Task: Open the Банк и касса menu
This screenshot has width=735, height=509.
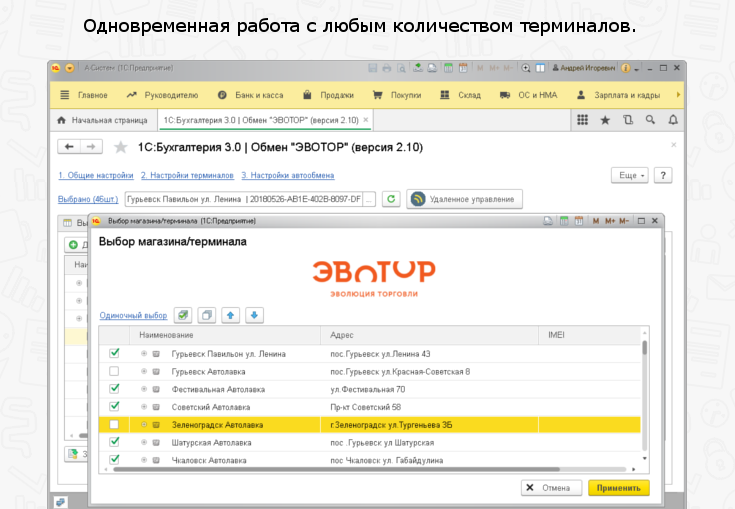Action: [248, 95]
